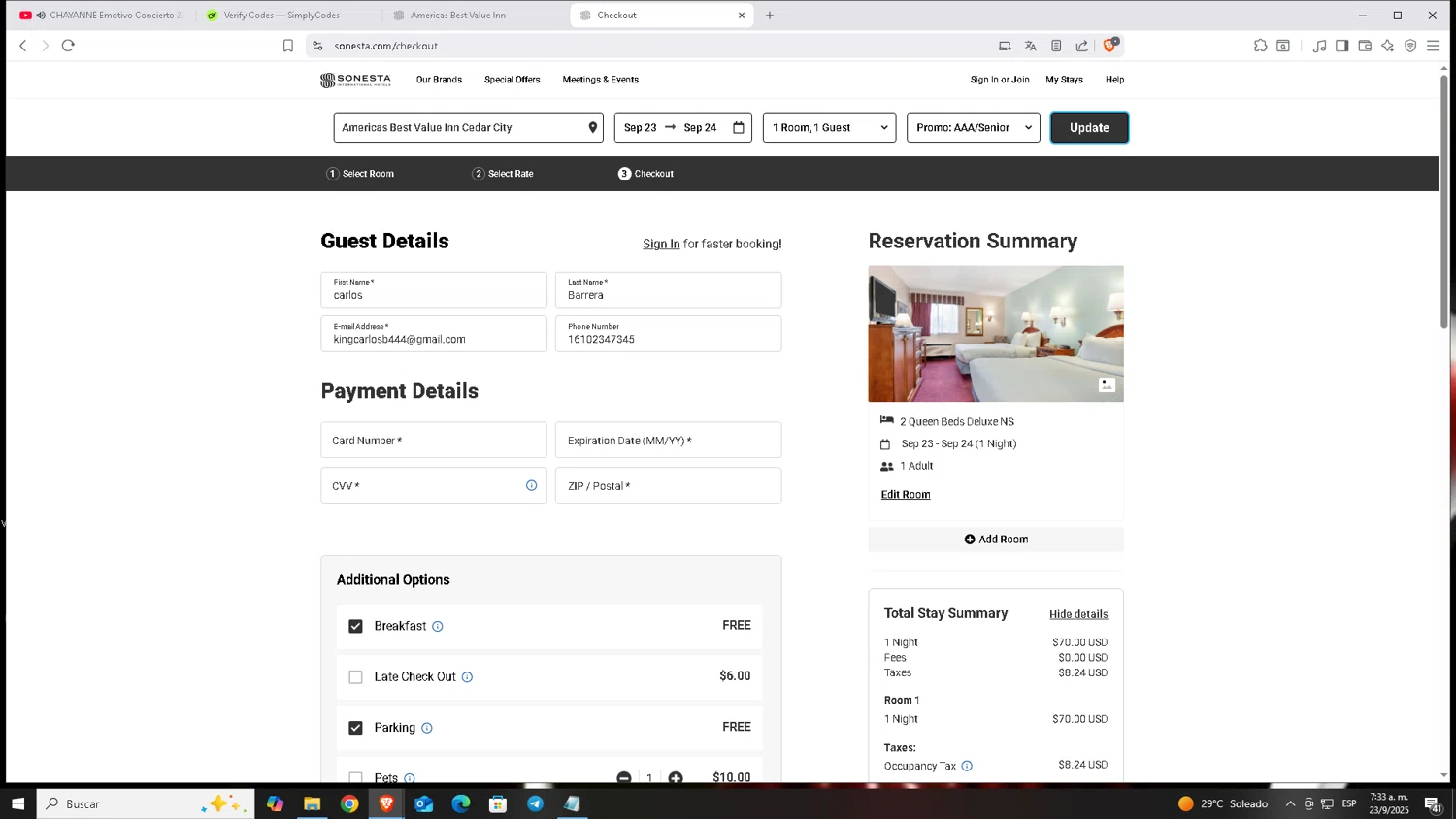The width and height of the screenshot is (1456, 819).
Task: Switch to the Verify Codes SimplyCodes tab
Action: [x=281, y=15]
